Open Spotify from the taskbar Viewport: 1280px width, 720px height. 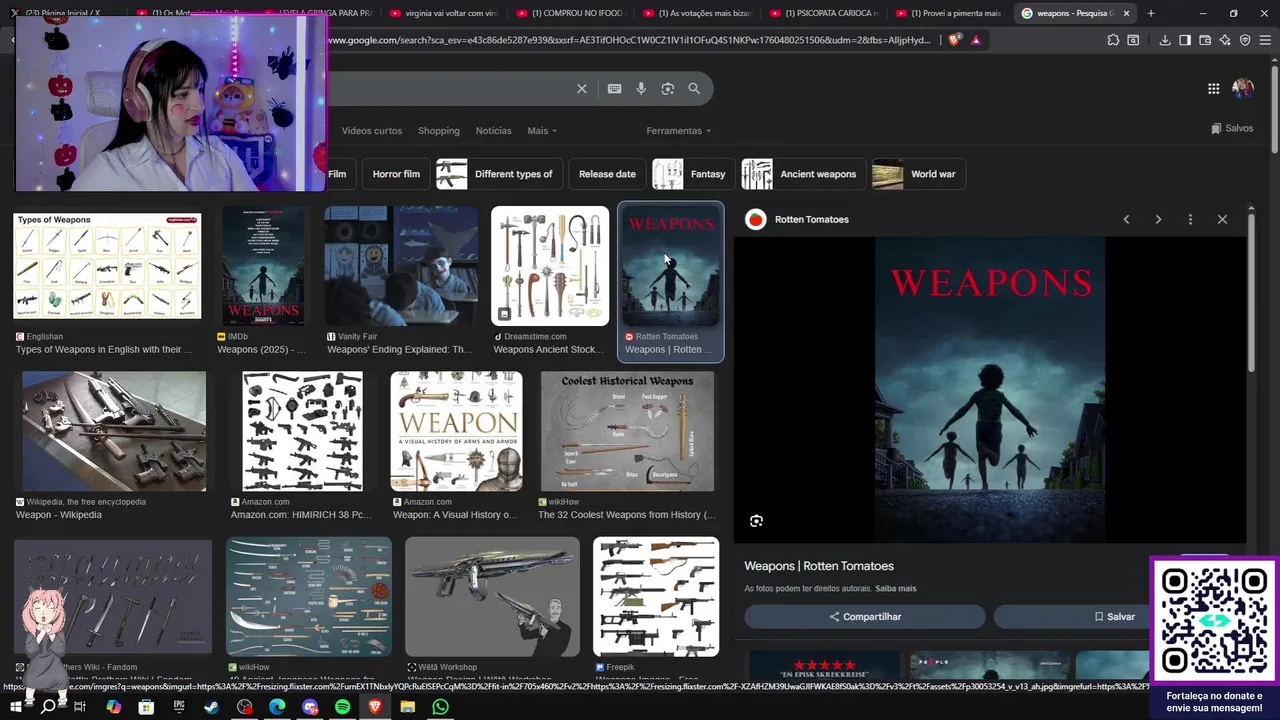pos(342,707)
